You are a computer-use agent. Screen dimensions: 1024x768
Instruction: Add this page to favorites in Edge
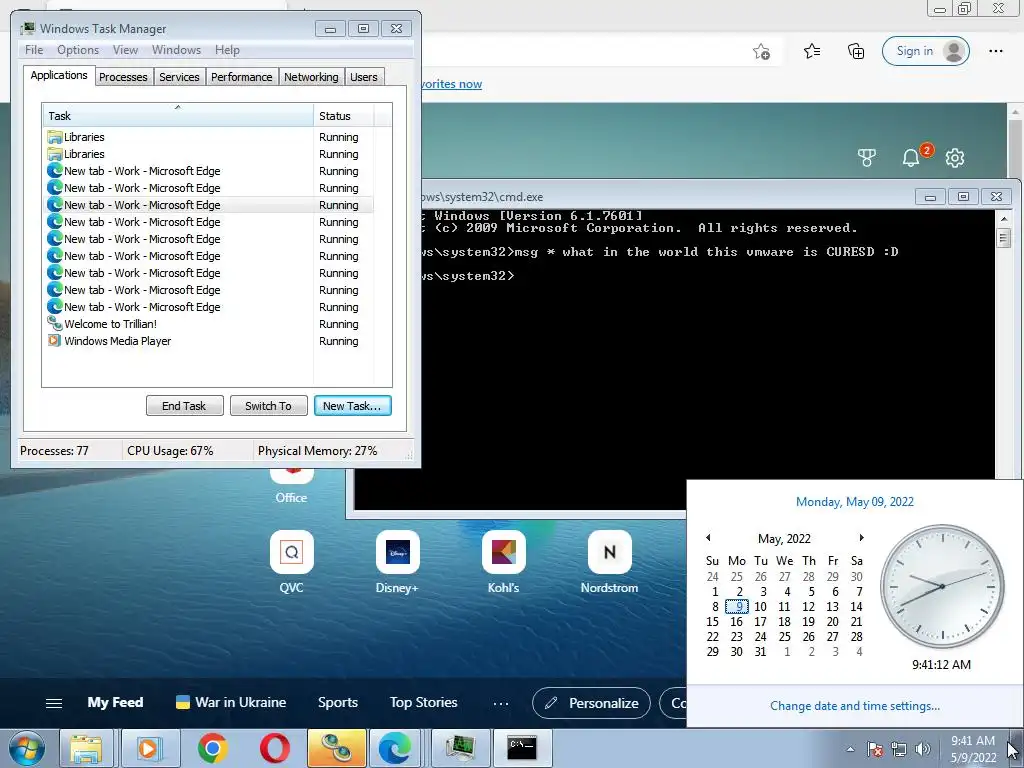coord(761,51)
